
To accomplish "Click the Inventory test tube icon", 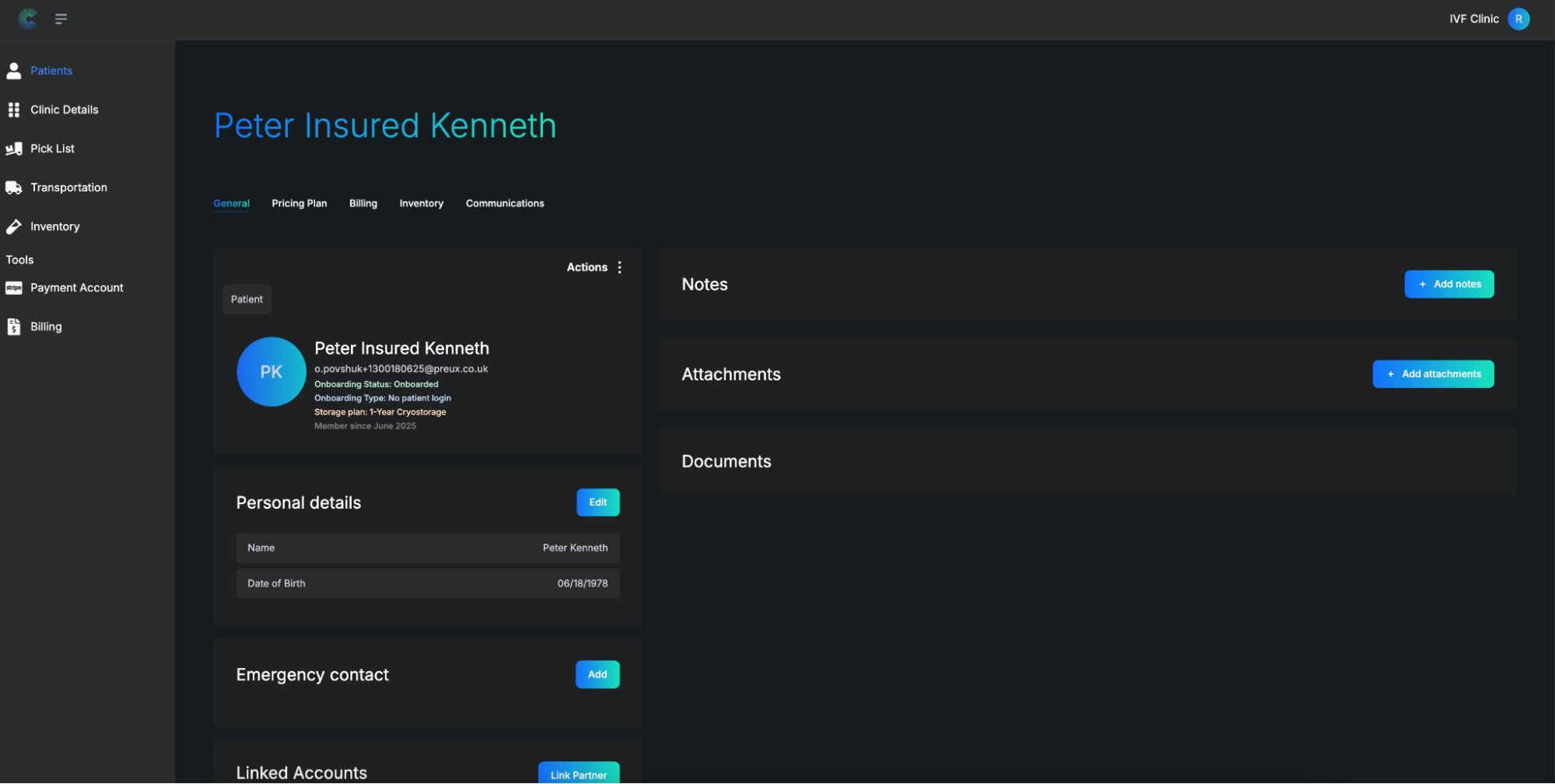I will [14, 226].
